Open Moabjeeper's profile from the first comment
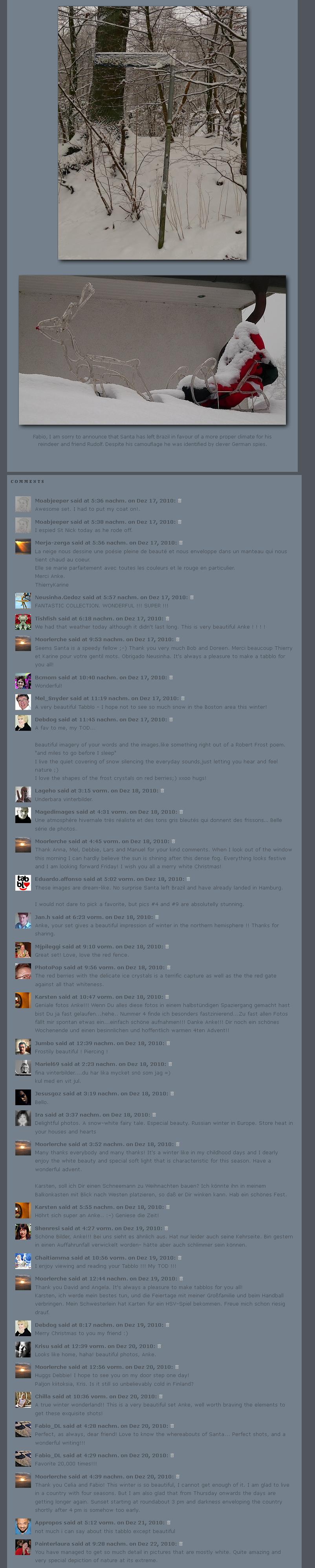Screen dimensions: 315x1568 click(52, 501)
